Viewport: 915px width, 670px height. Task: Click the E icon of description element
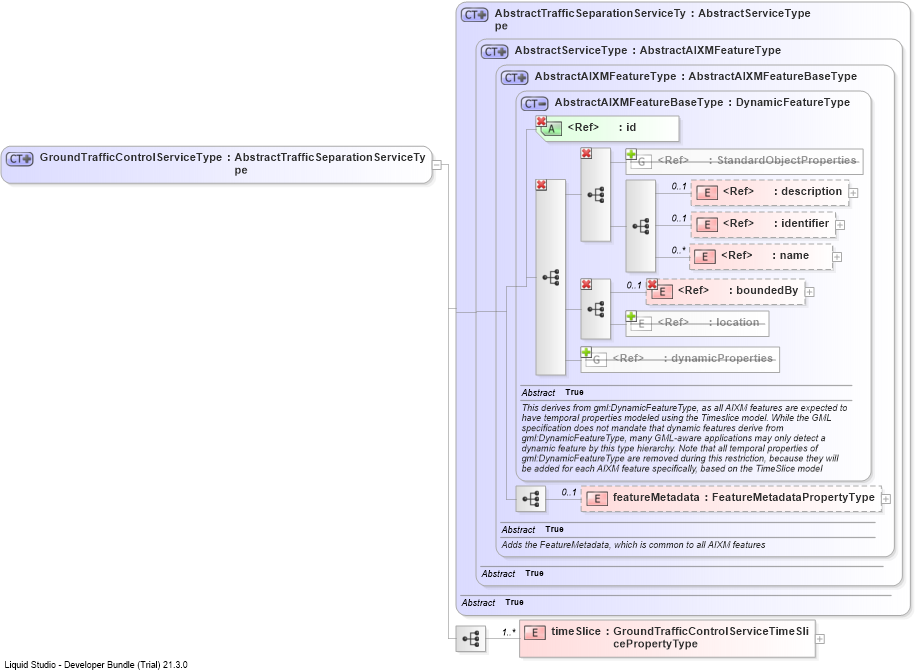(707, 193)
